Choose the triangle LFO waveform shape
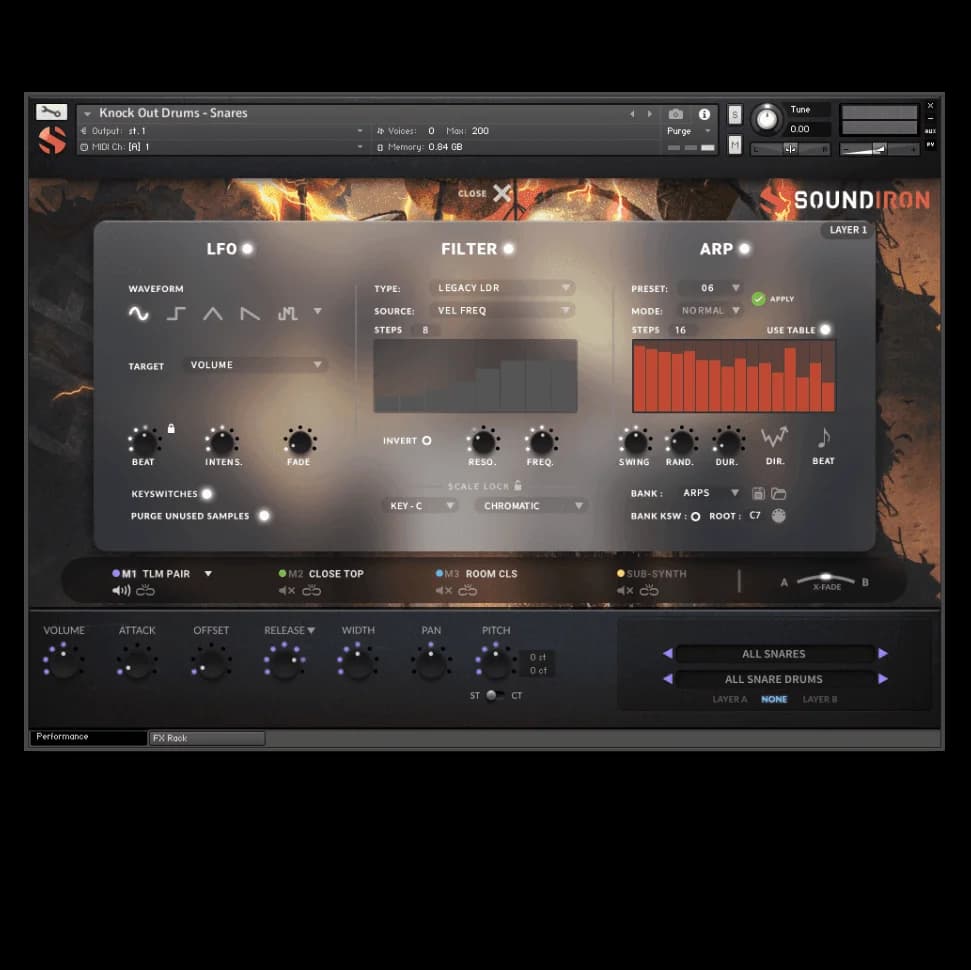 (213, 314)
